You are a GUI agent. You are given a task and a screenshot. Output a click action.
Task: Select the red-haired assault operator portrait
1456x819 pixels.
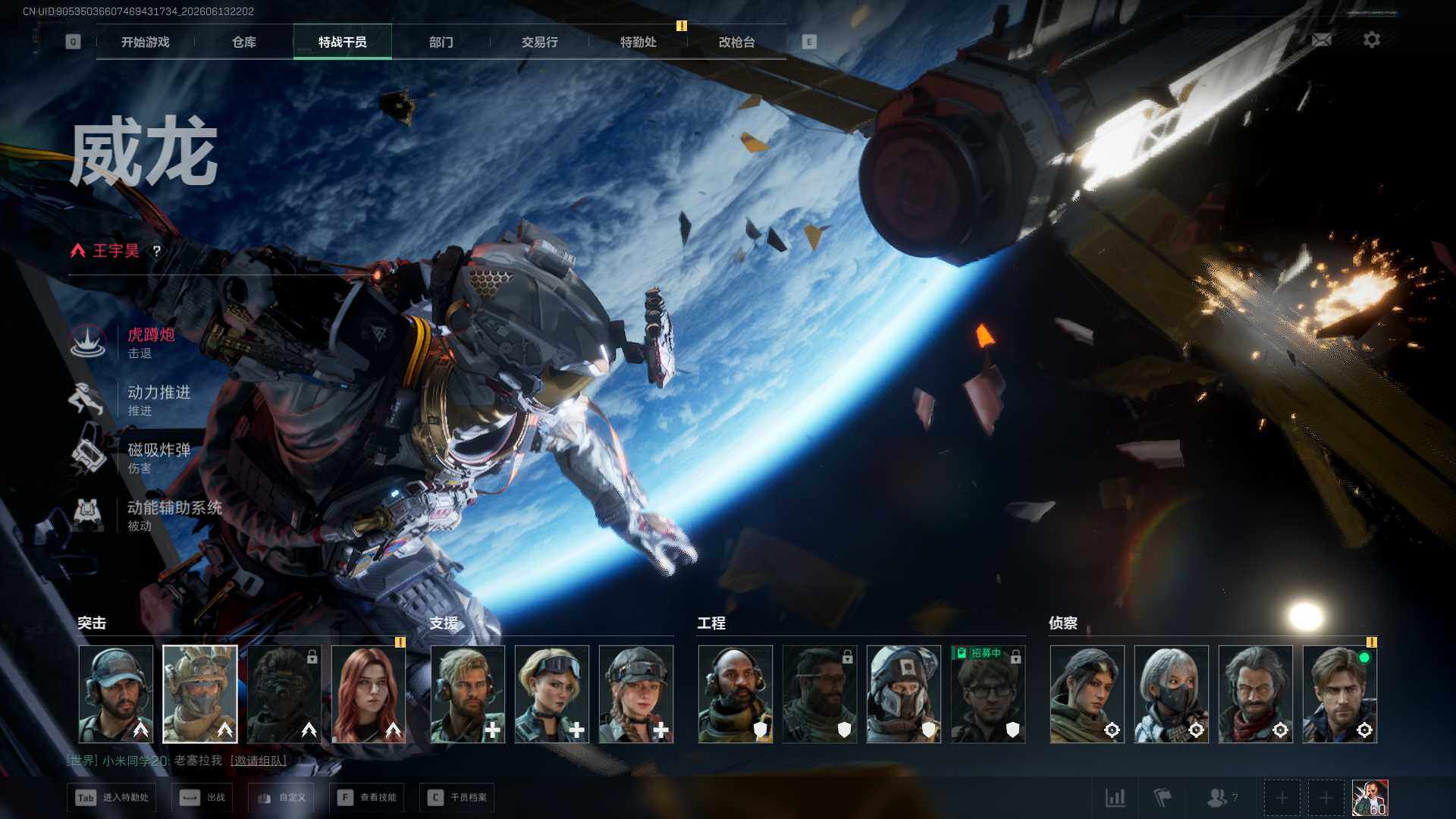click(369, 694)
